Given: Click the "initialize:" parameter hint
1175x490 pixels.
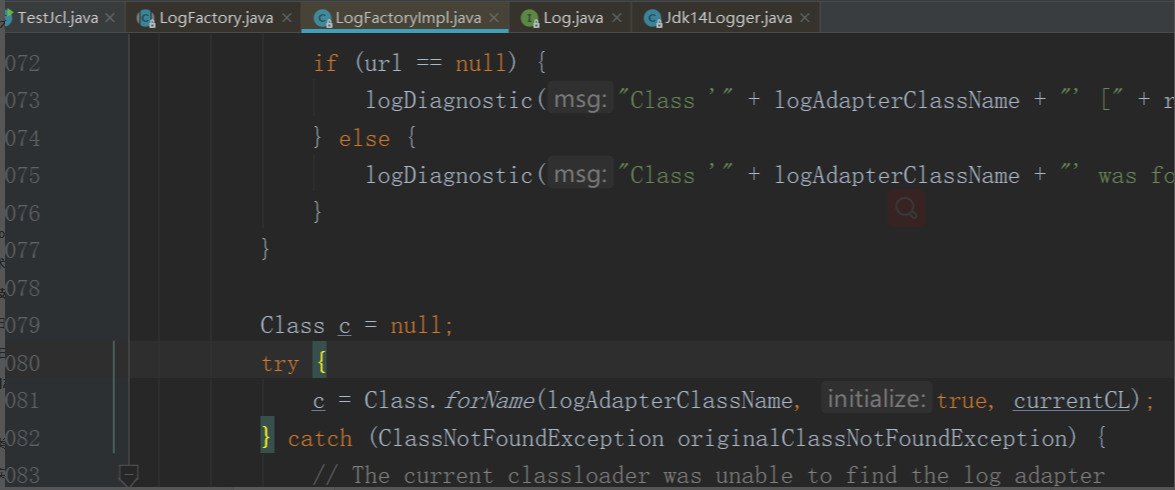Looking at the screenshot, I should pyautogui.click(x=877, y=398).
